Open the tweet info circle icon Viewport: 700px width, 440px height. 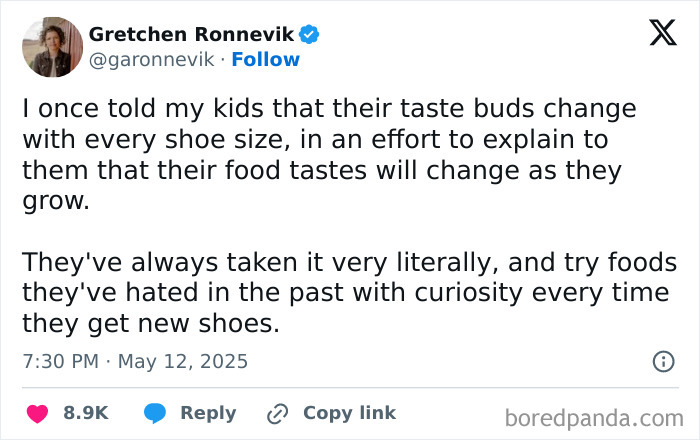point(662,362)
